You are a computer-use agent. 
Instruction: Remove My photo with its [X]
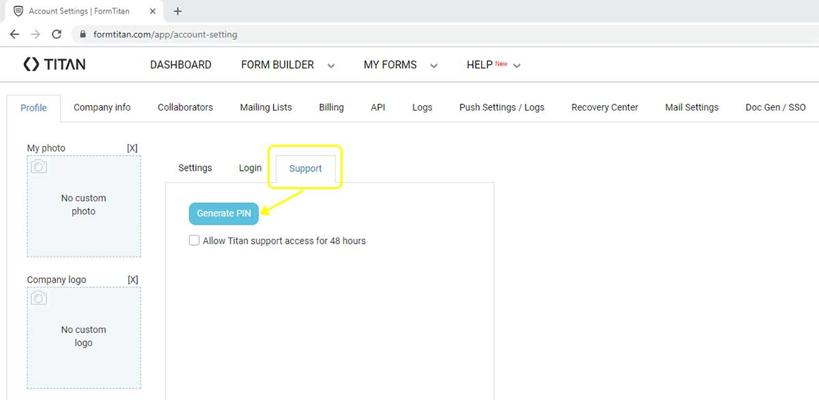[132, 148]
